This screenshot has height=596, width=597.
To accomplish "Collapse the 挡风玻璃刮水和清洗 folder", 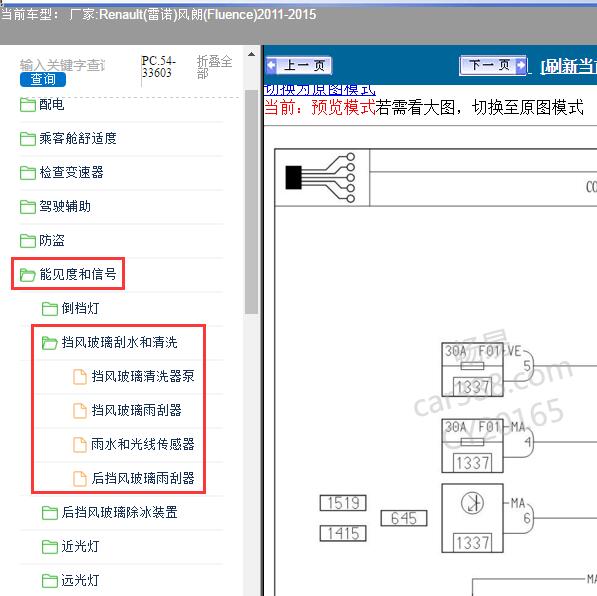I will [120, 342].
